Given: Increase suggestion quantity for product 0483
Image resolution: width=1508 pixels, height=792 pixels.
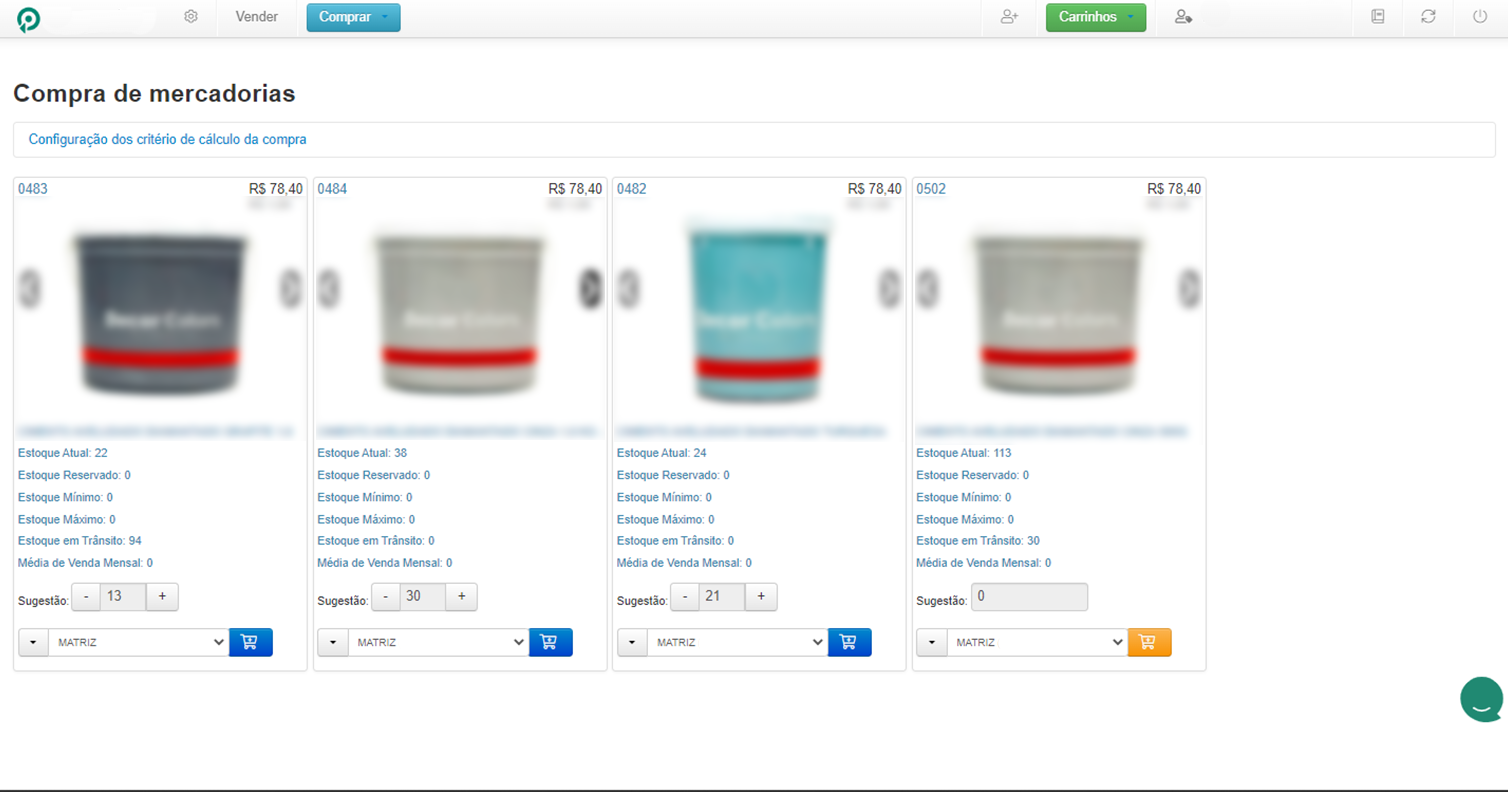Looking at the screenshot, I should pos(162,597).
